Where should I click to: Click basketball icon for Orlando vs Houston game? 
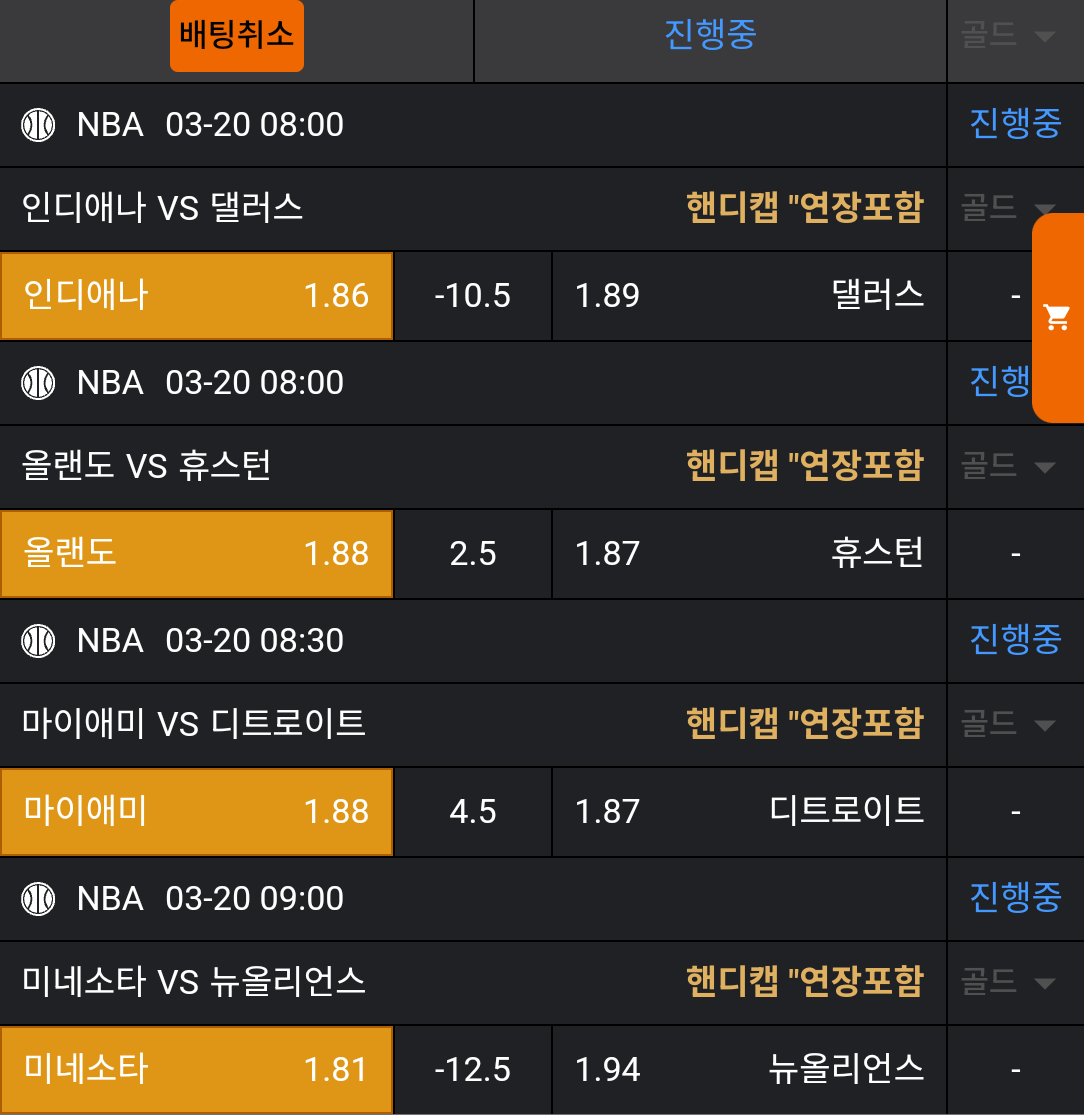point(38,383)
